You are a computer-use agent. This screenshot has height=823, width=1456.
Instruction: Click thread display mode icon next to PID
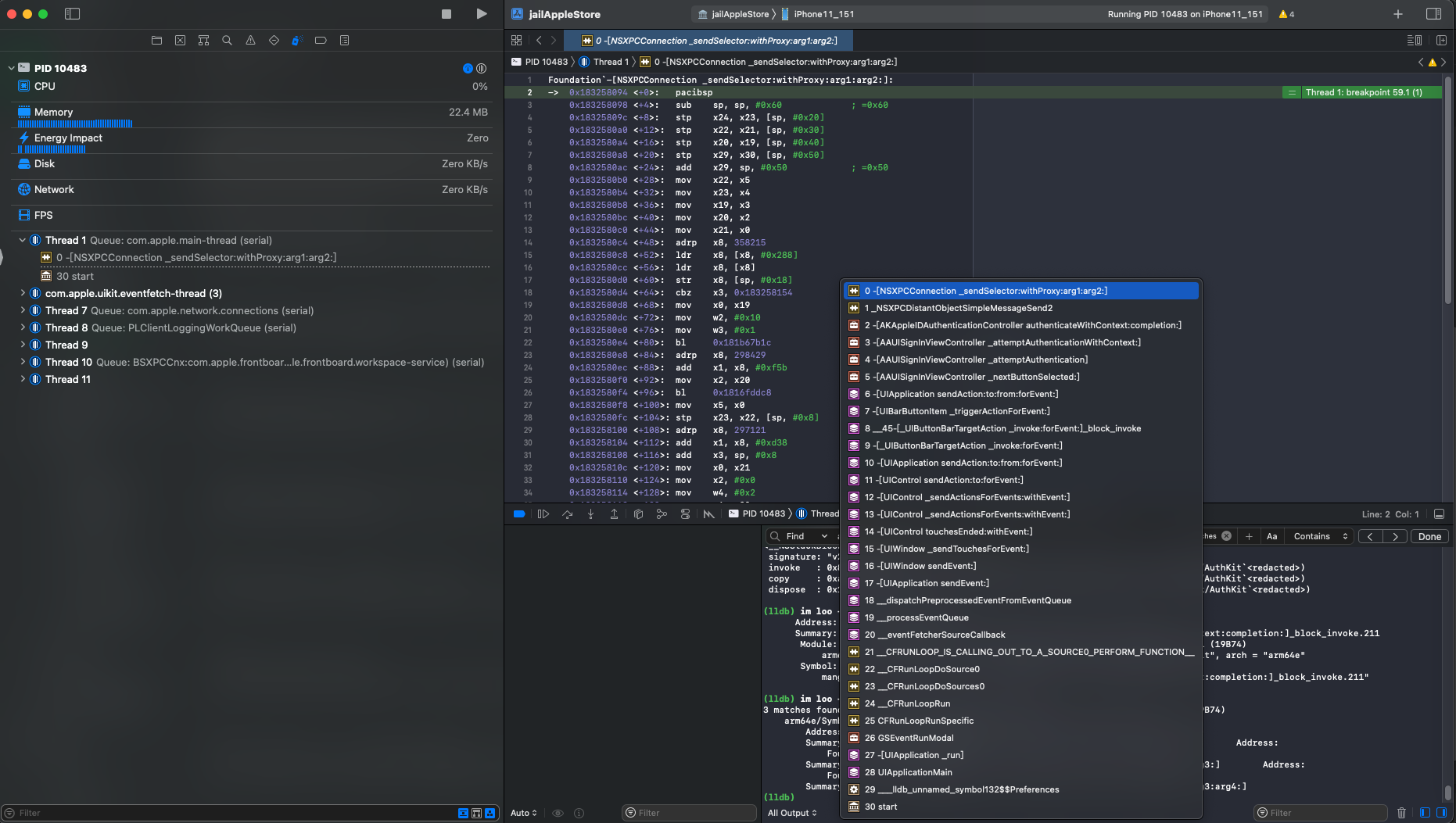coord(481,68)
